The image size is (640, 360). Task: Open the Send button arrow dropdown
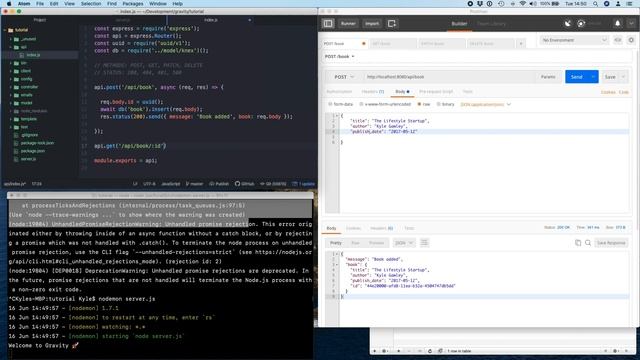[593, 77]
